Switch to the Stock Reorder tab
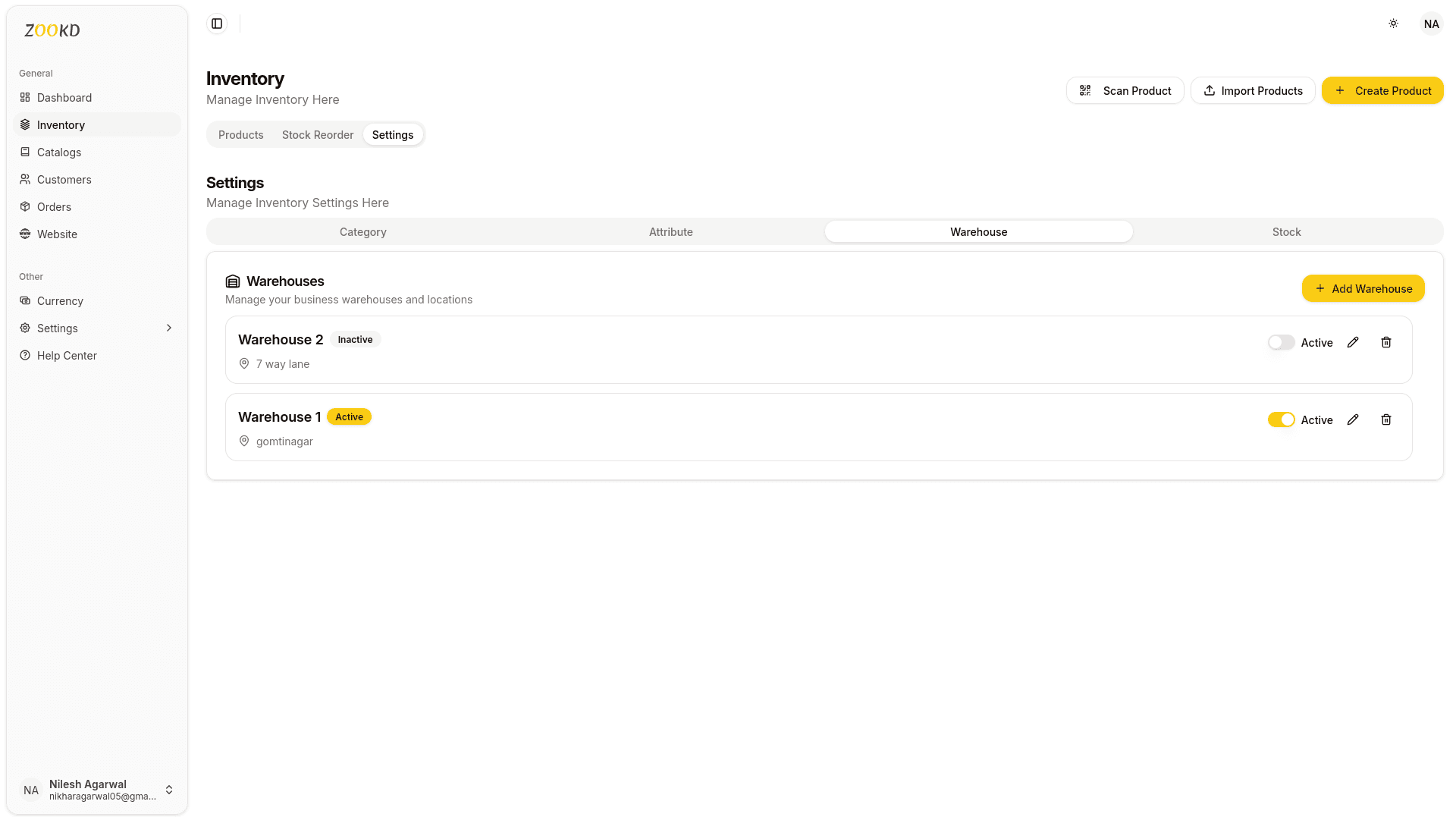 click(x=318, y=134)
